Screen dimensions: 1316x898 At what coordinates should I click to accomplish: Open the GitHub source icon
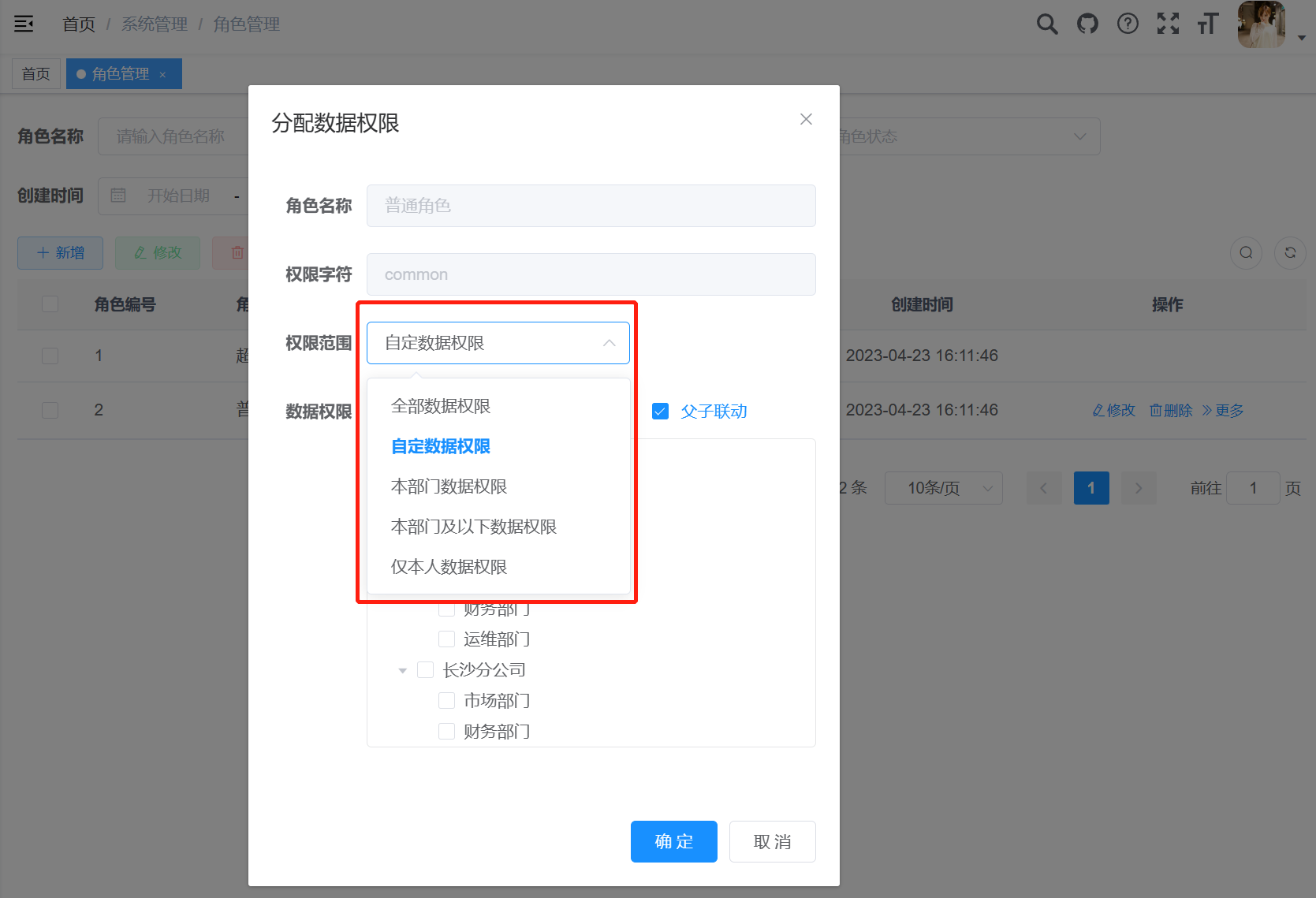click(1087, 24)
